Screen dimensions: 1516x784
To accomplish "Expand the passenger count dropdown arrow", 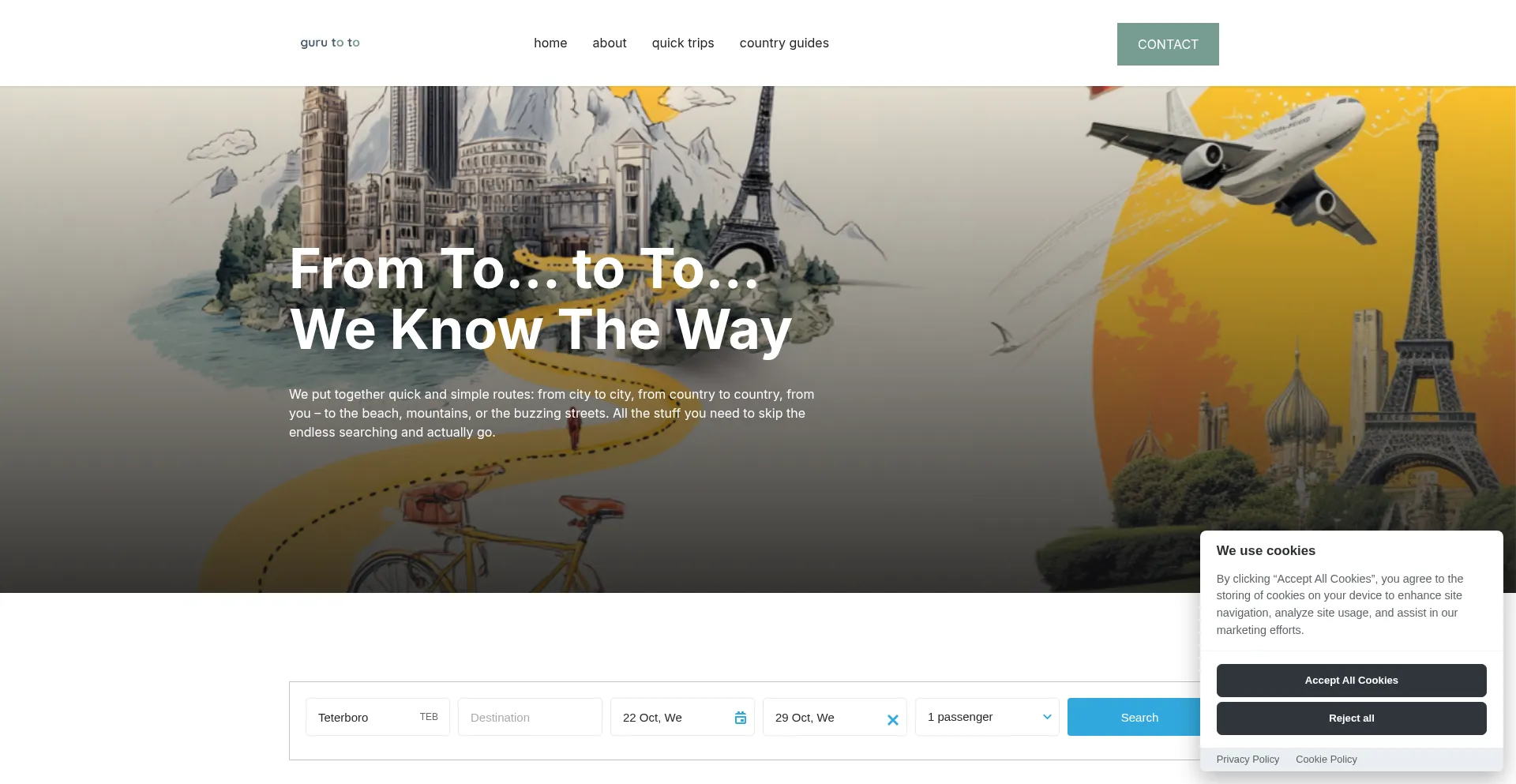I will (x=1047, y=717).
